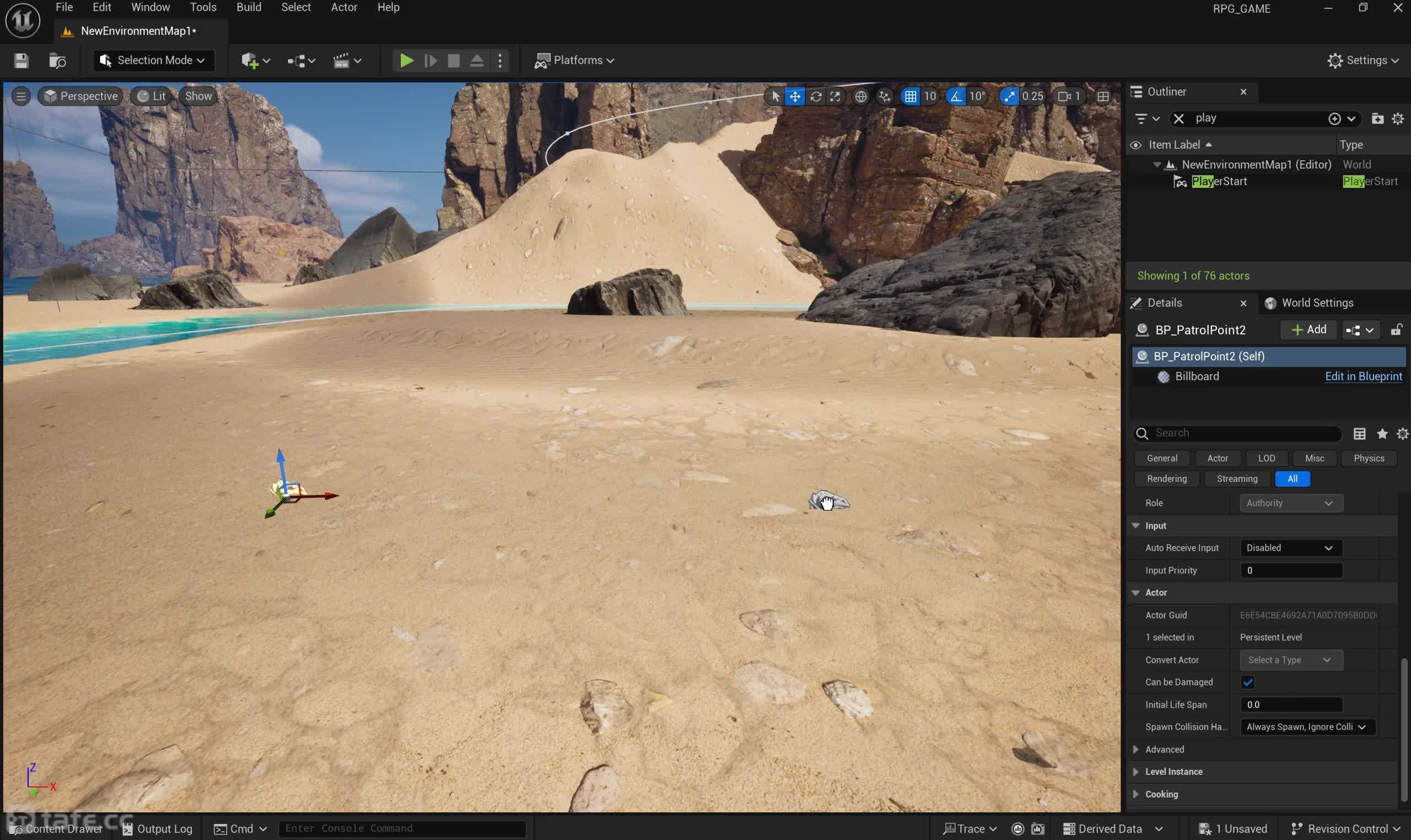Adjust camera speed setting
Image resolution: width=1411 pixels, height=840 pixels.
point(1069,96)
